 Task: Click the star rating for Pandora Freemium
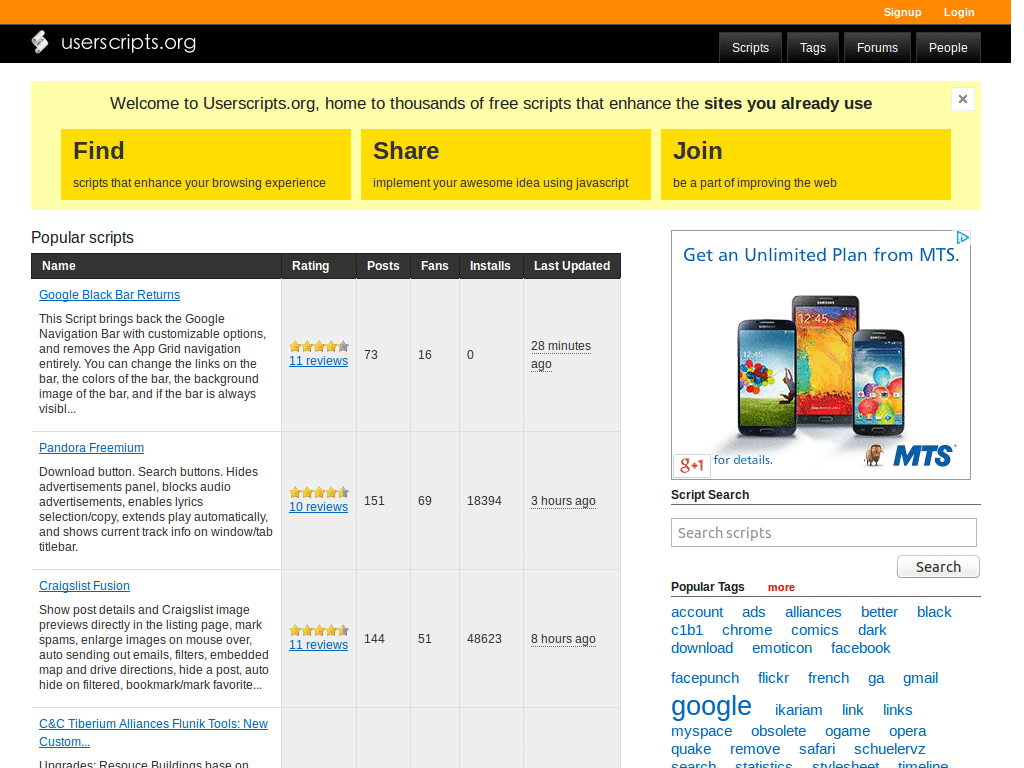coord(318,492)
